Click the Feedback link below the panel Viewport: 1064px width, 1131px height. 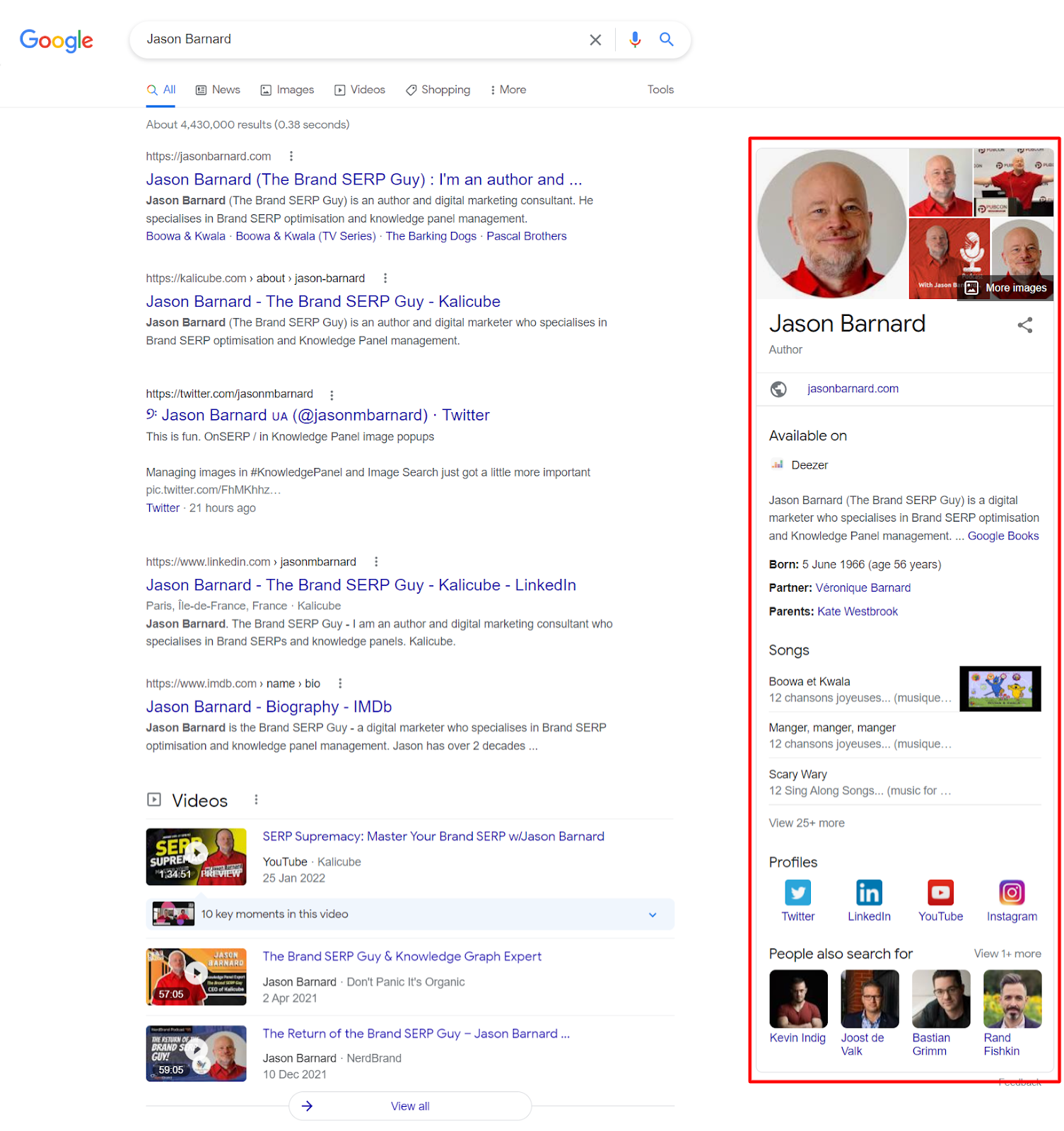click(x=1019, y=1082)
